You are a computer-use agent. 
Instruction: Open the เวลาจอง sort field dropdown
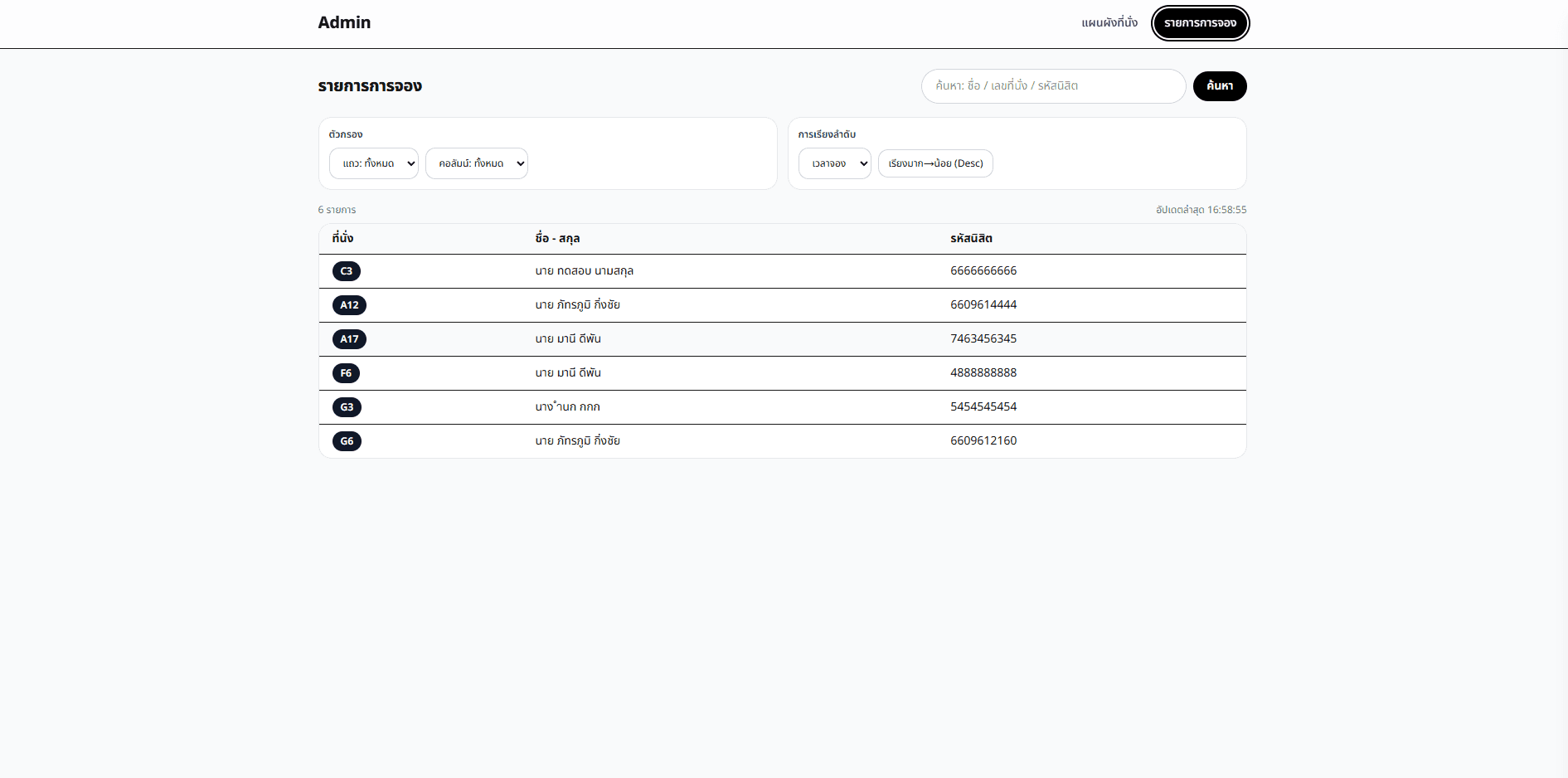coord(834,163)
